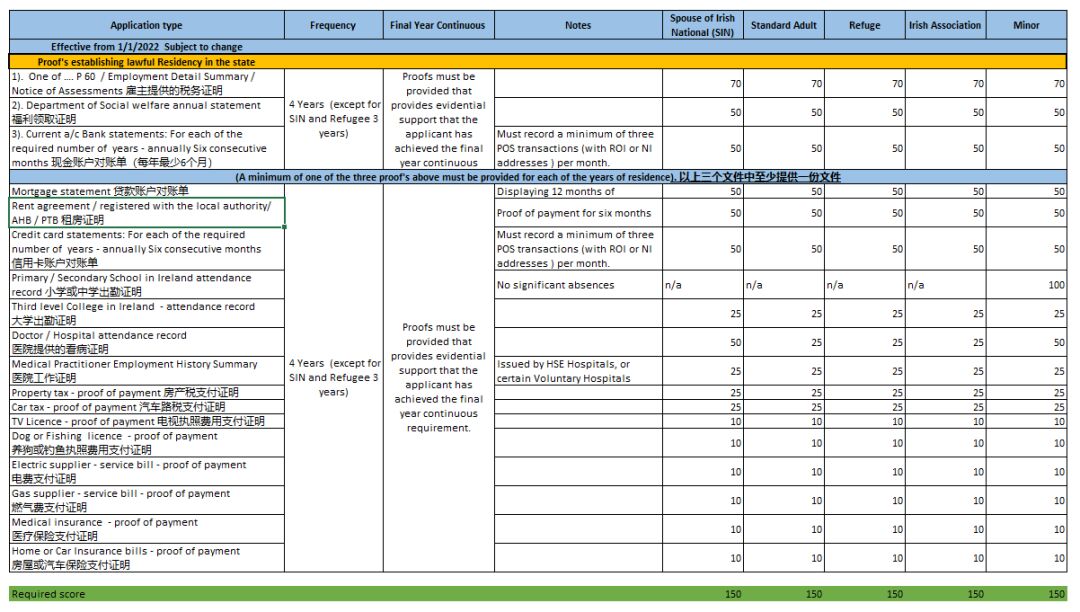Click the "Refuge" column header
This screenshot has height=612, width=1080.
point(864,26)
